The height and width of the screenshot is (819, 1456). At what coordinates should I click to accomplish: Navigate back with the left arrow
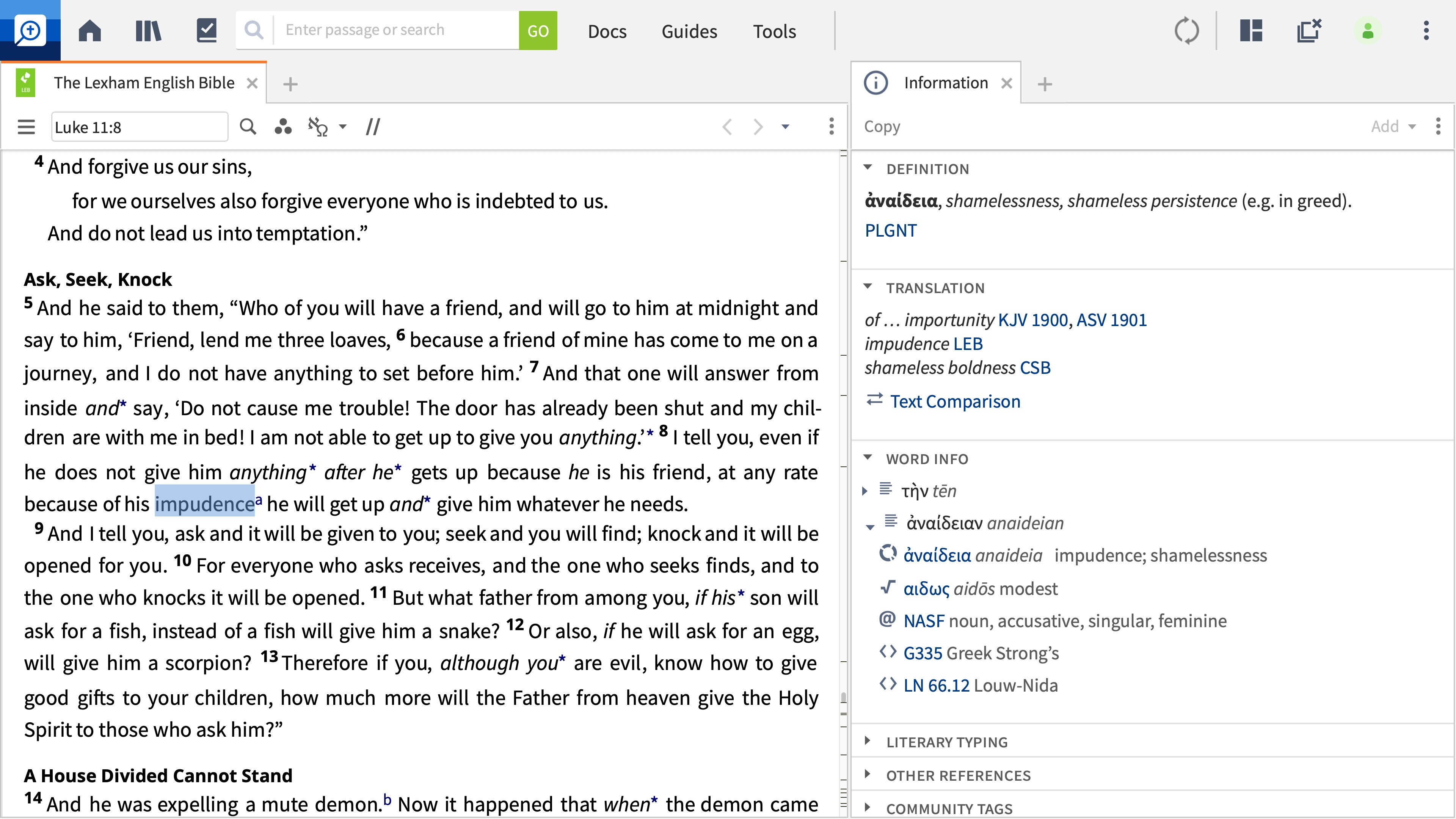(728, 127)
